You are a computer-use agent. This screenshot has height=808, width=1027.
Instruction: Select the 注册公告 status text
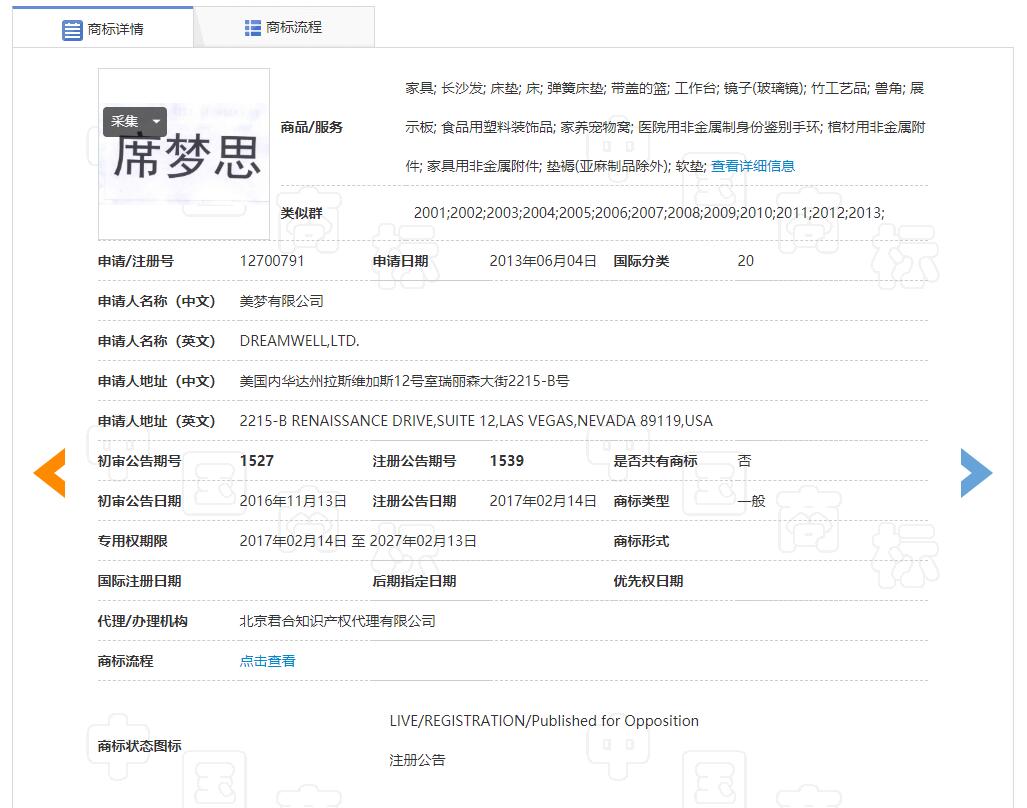417,760
